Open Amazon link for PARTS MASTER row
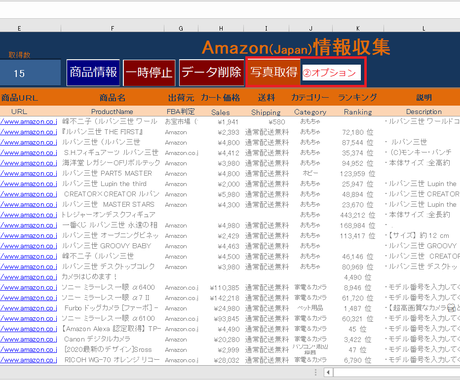This screenshot has width=460, height=380. pos(29,173)
